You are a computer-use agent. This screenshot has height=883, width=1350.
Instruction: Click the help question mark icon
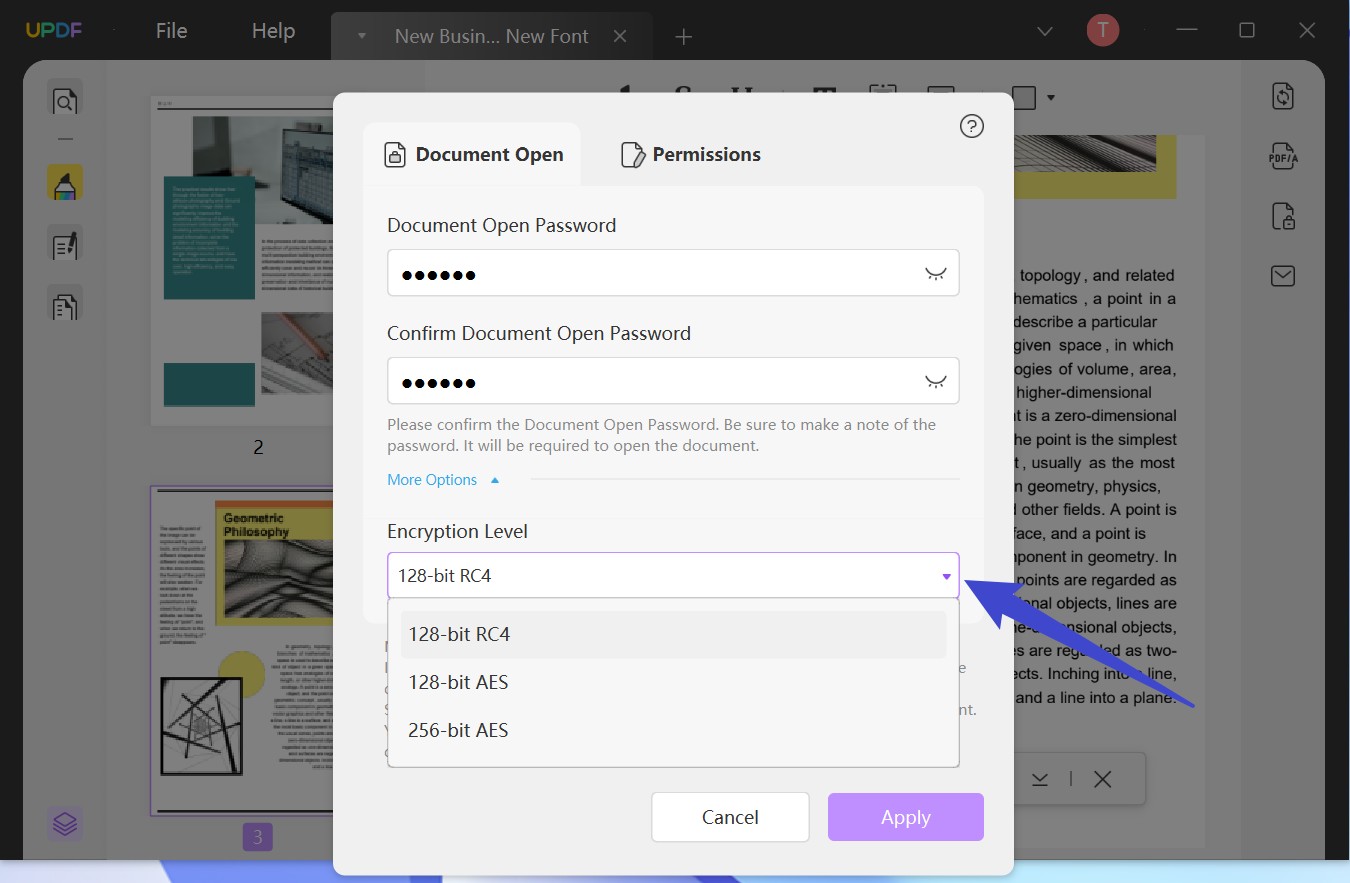[971, 126]
